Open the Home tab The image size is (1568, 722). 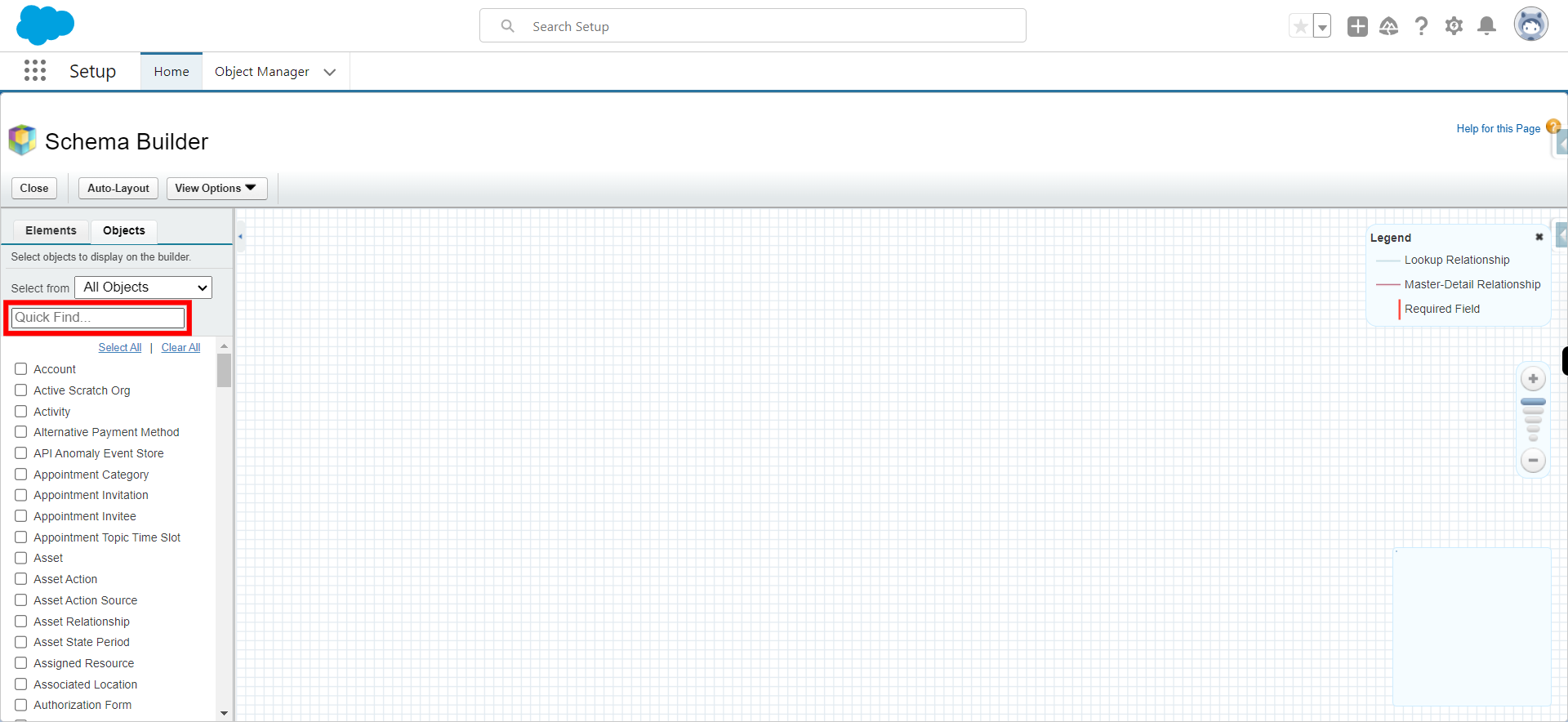[x=171, y=72]
